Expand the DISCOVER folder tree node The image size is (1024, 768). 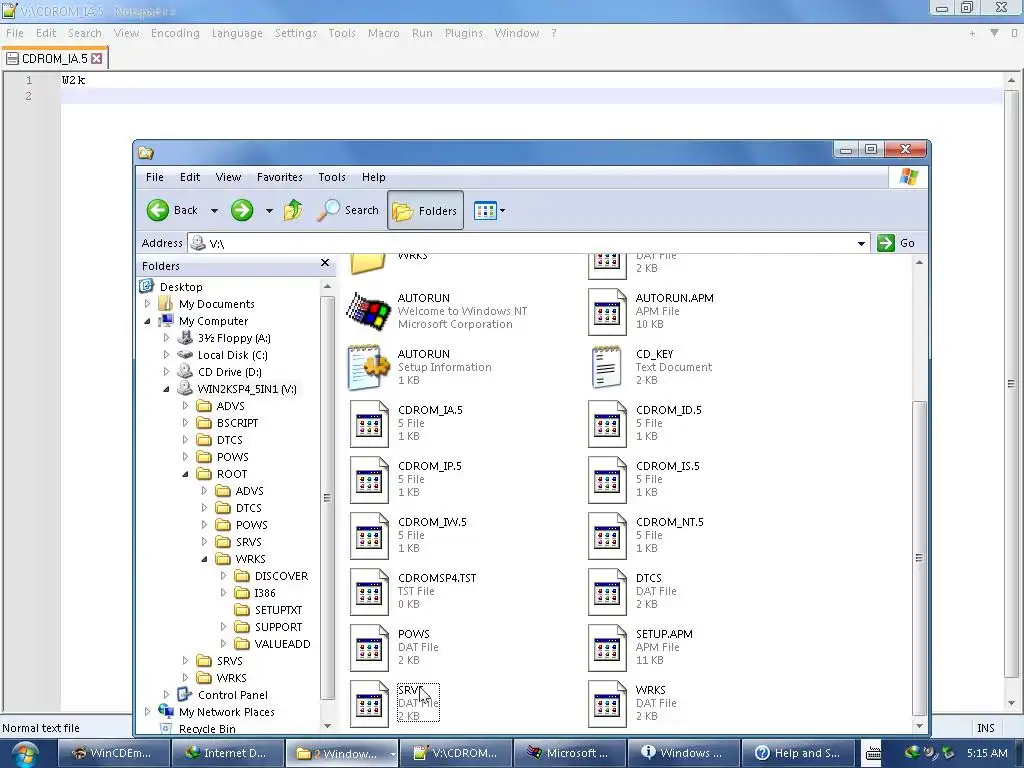coord(223,575)
